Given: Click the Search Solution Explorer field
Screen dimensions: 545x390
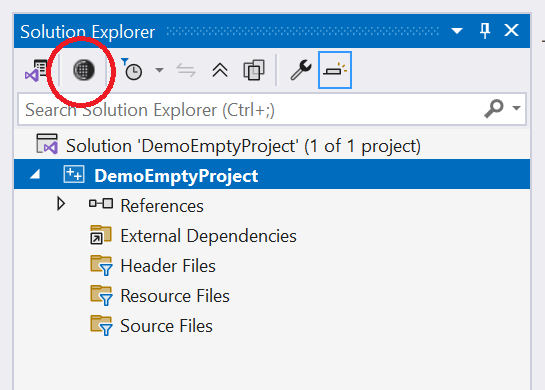Looking at the screenshot, I should click(250, 110).
